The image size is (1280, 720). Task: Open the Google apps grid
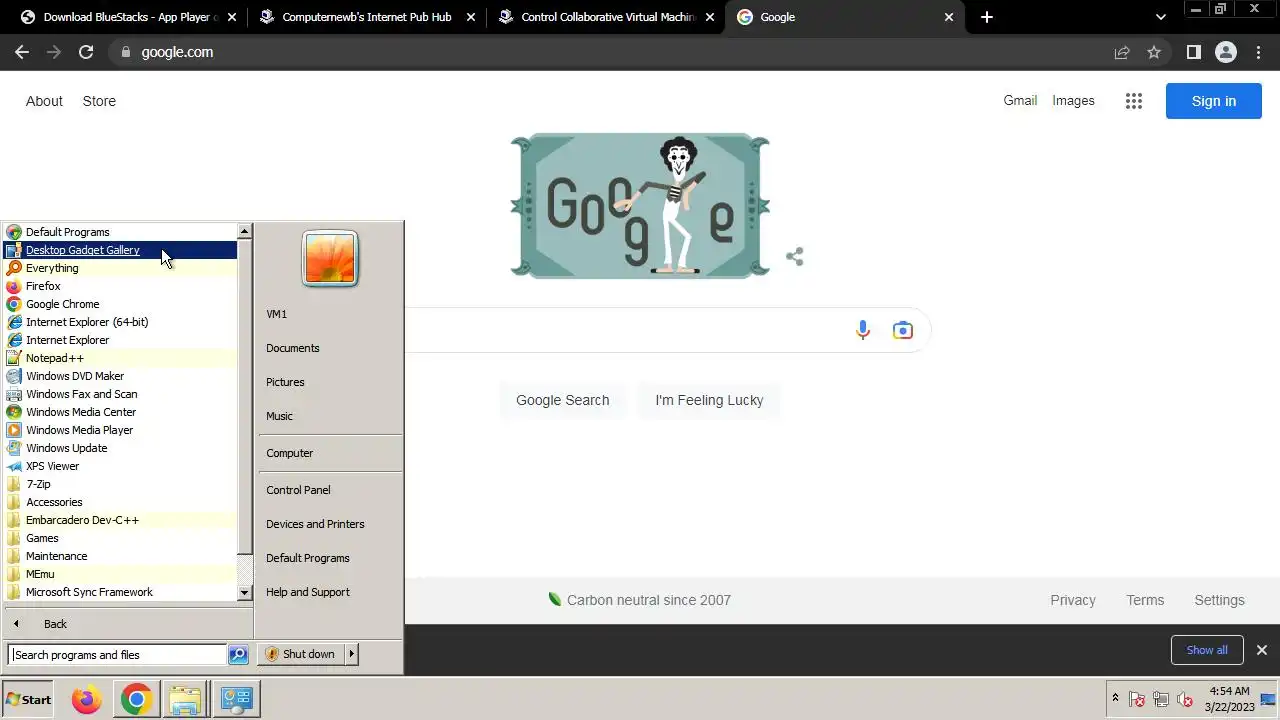click(1133, 101)
